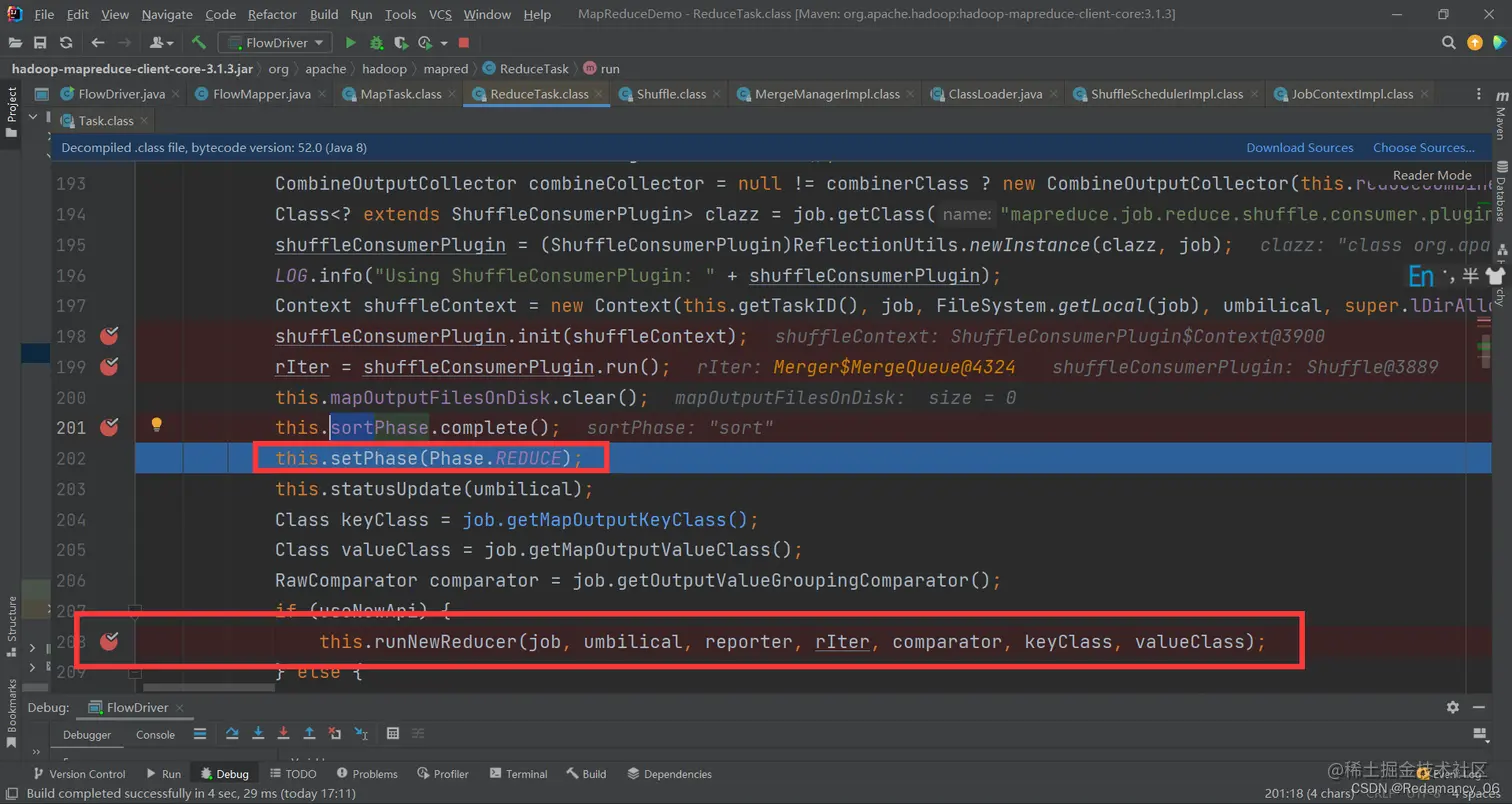Build the project with the hammer icon
The image size is (1512, 804).
coord(199,43)
